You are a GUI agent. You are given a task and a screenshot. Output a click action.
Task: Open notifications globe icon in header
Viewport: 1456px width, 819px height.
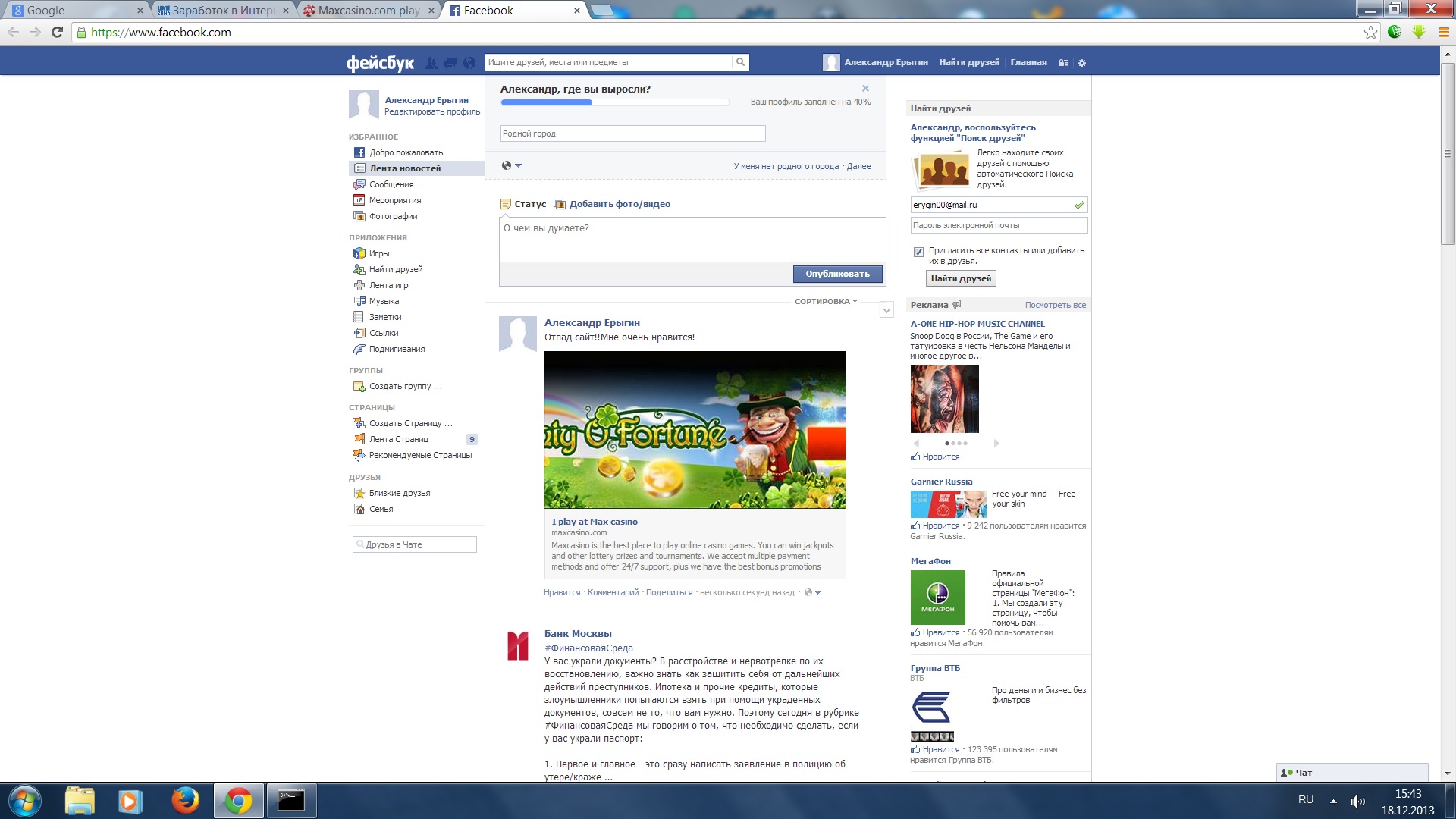coord(469,63)
